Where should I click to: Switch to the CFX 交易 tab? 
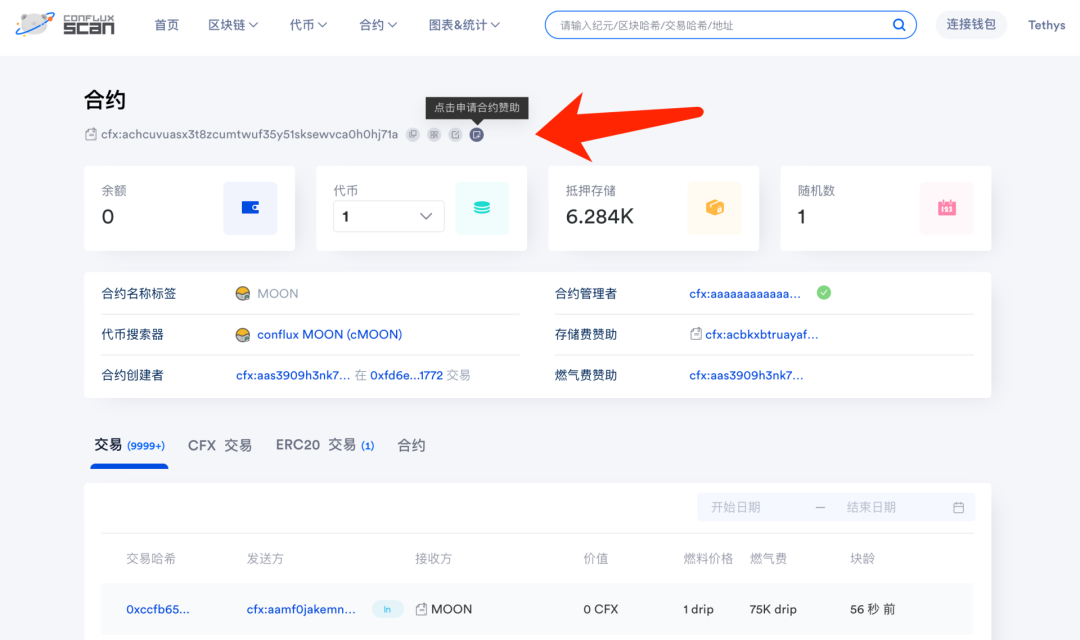point(220,445)
